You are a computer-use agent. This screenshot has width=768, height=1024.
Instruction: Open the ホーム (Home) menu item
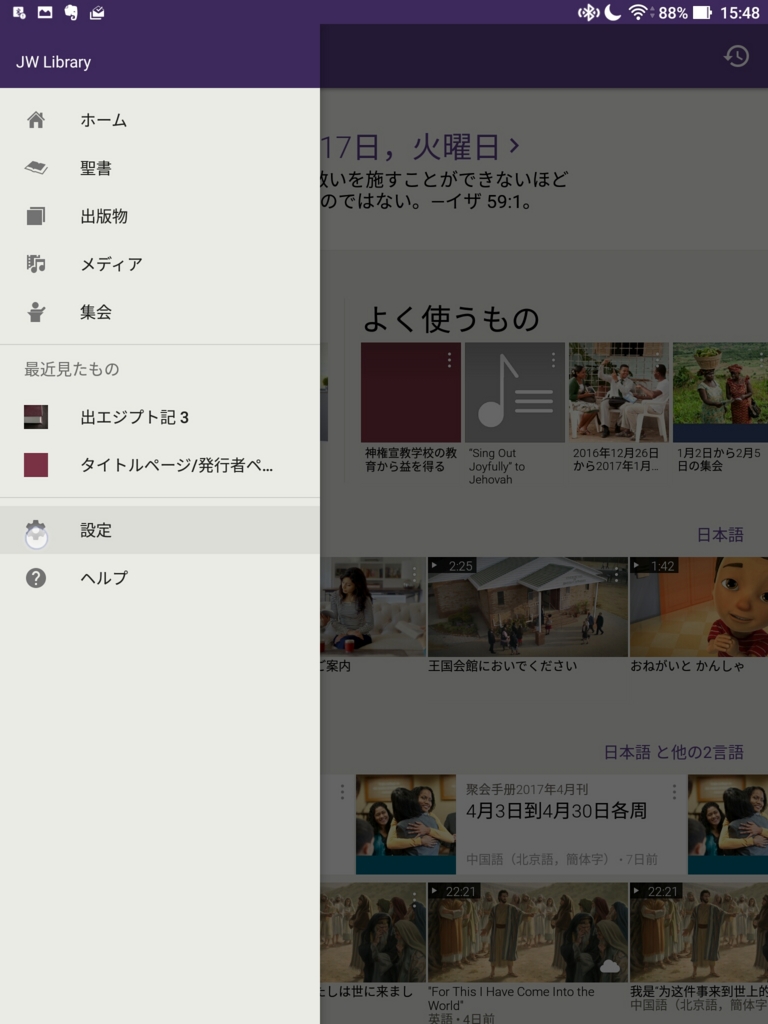159,120
